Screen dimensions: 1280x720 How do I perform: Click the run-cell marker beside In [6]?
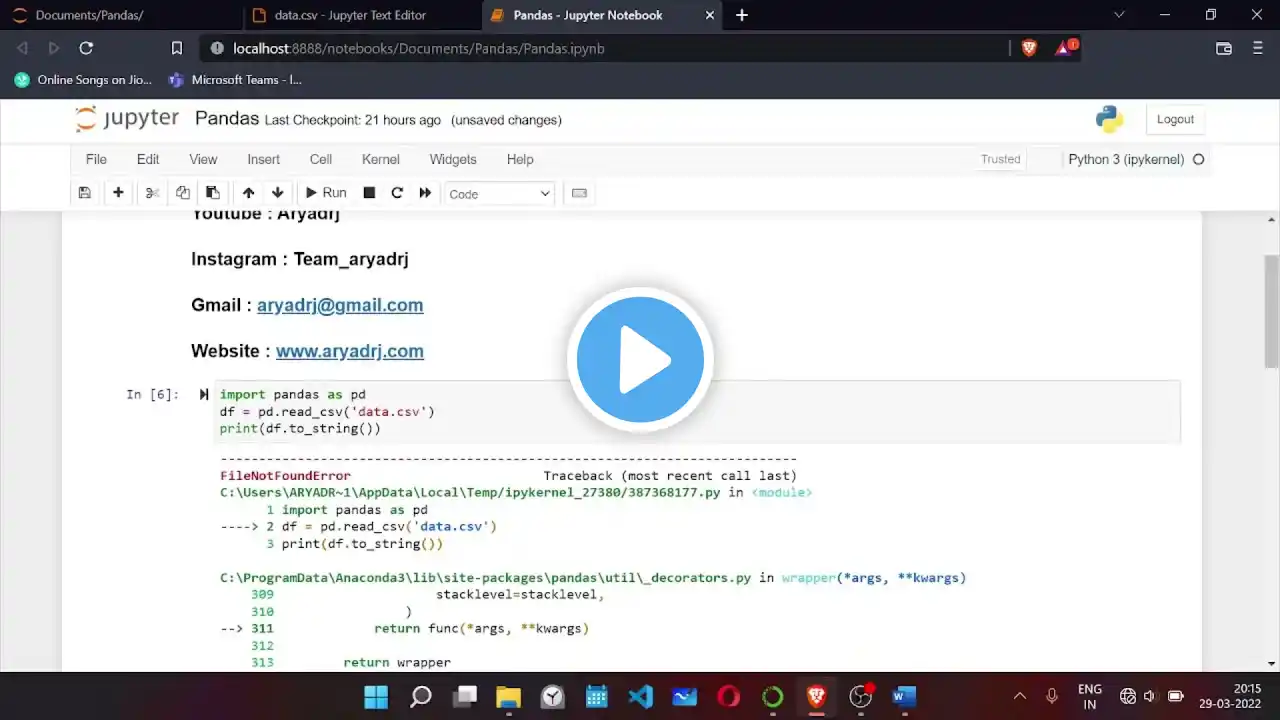pos(204,394)
